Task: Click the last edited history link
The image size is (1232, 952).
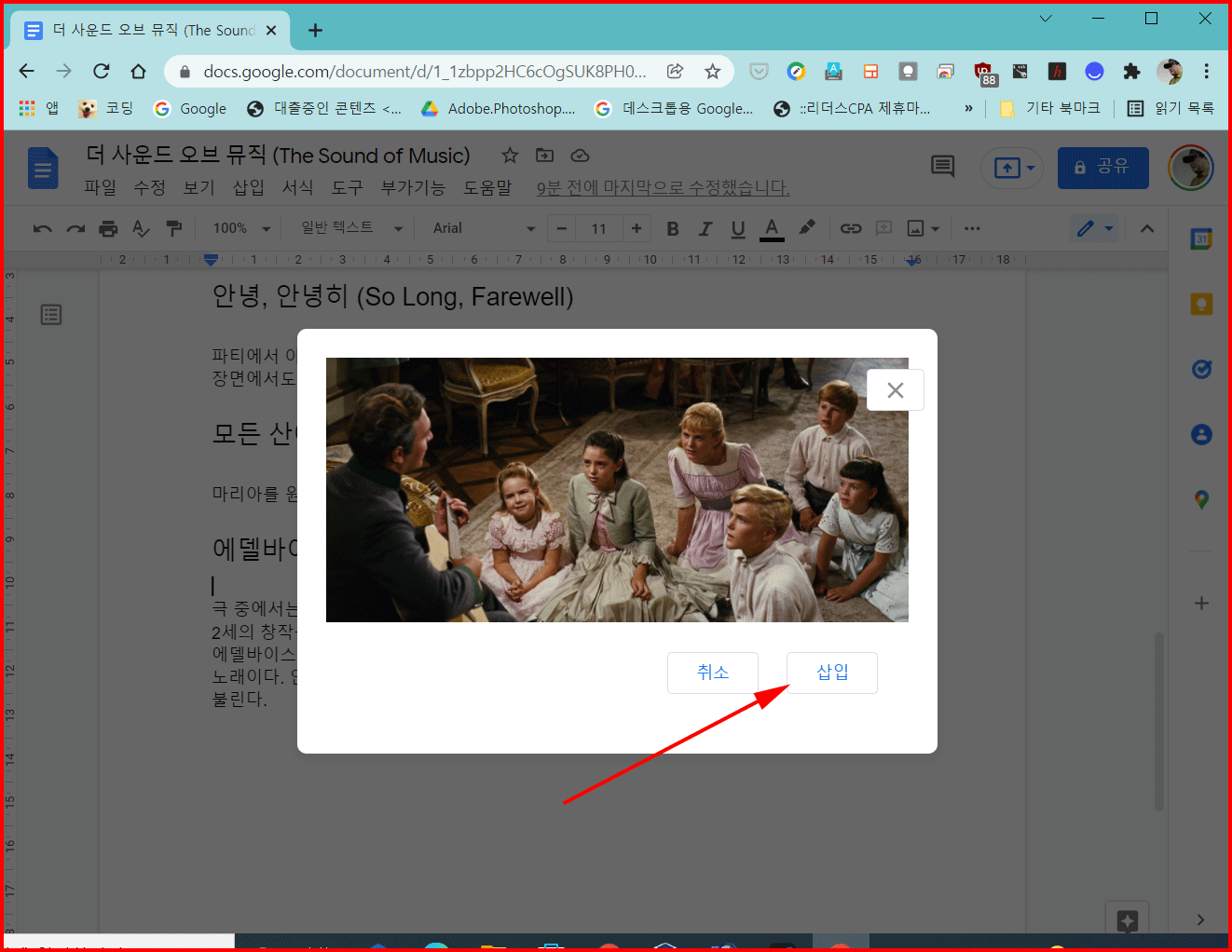Action: pos(663,188)
